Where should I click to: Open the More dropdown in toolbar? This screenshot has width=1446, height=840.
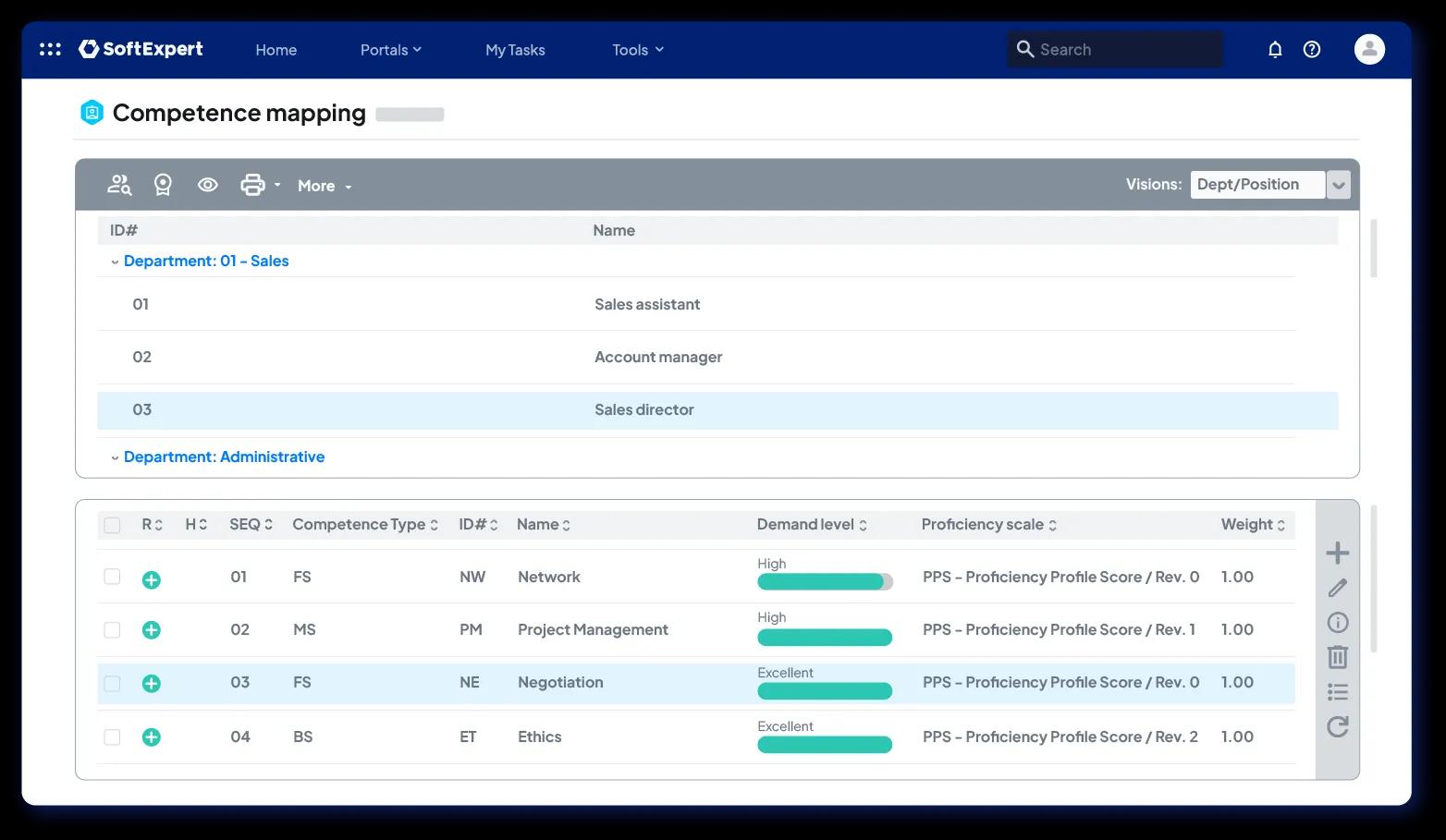(325, 186)
